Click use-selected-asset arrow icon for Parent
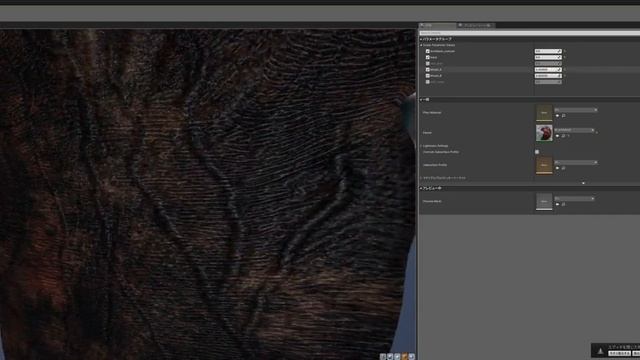Screen dimensions: 640x360 point(558,136)
